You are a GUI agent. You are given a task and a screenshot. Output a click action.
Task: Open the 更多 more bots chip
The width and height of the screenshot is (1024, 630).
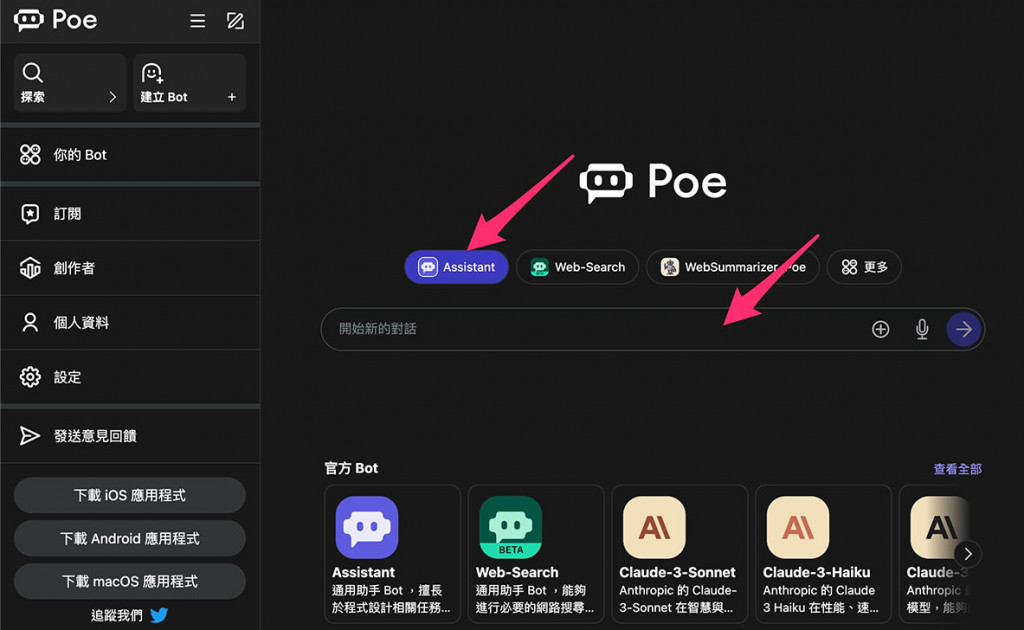[x=864, y=267]
